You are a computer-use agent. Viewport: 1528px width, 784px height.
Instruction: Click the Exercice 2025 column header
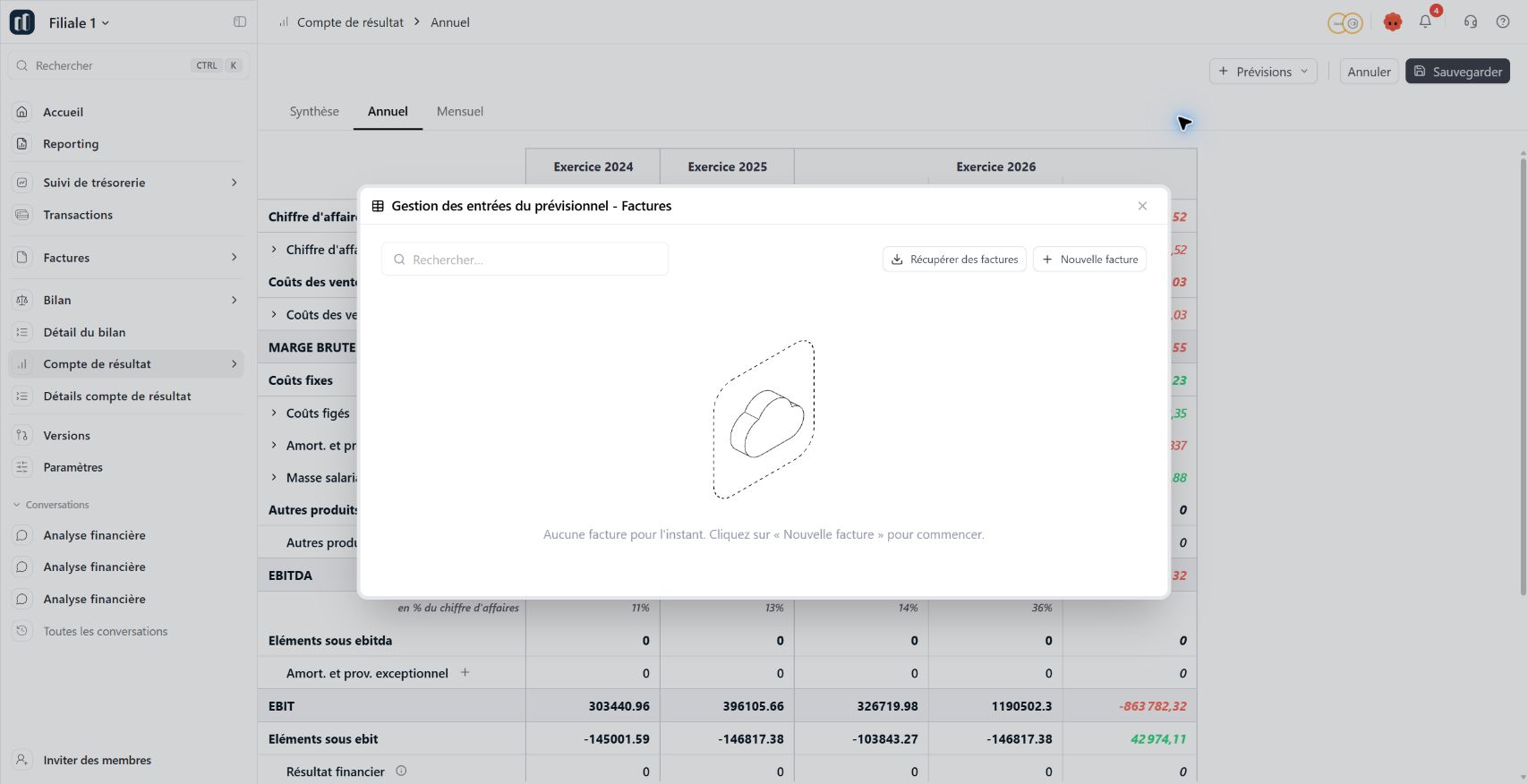tap(727, 166)
